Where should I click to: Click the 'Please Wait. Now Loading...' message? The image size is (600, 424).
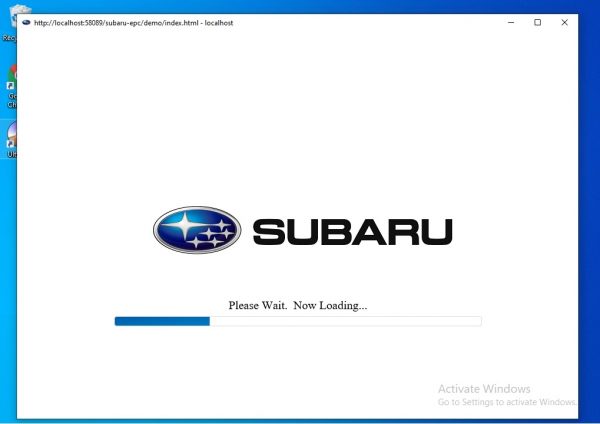[x=298, y=305]
